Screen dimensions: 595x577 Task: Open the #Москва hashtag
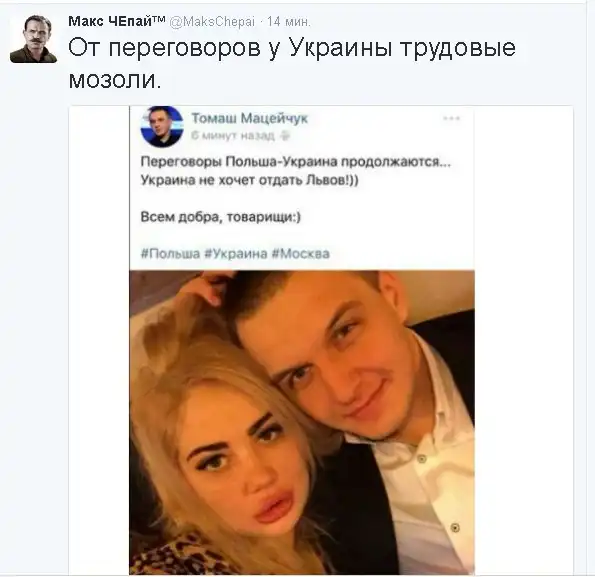[301, 253]
